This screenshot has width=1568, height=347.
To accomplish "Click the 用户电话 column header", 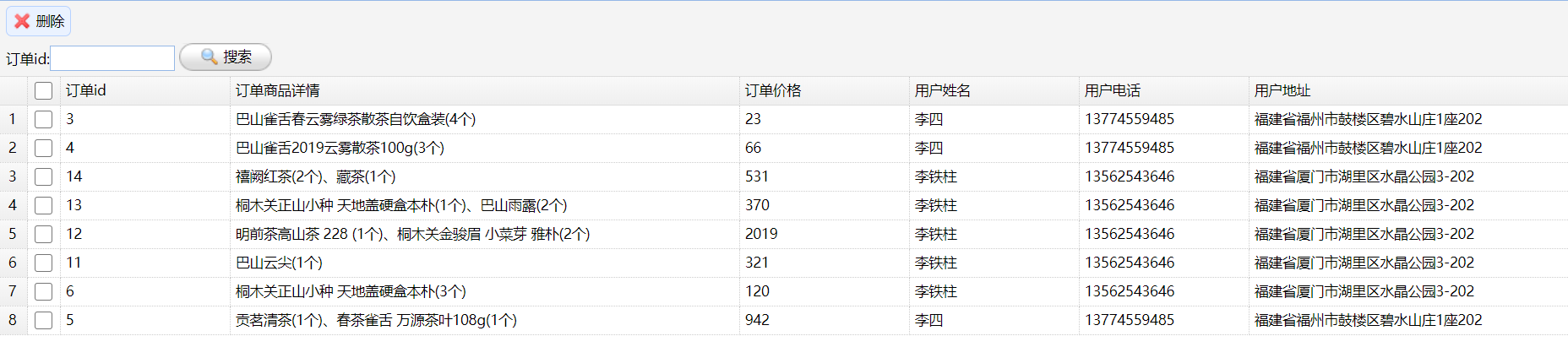I will tap(1112, 90).
